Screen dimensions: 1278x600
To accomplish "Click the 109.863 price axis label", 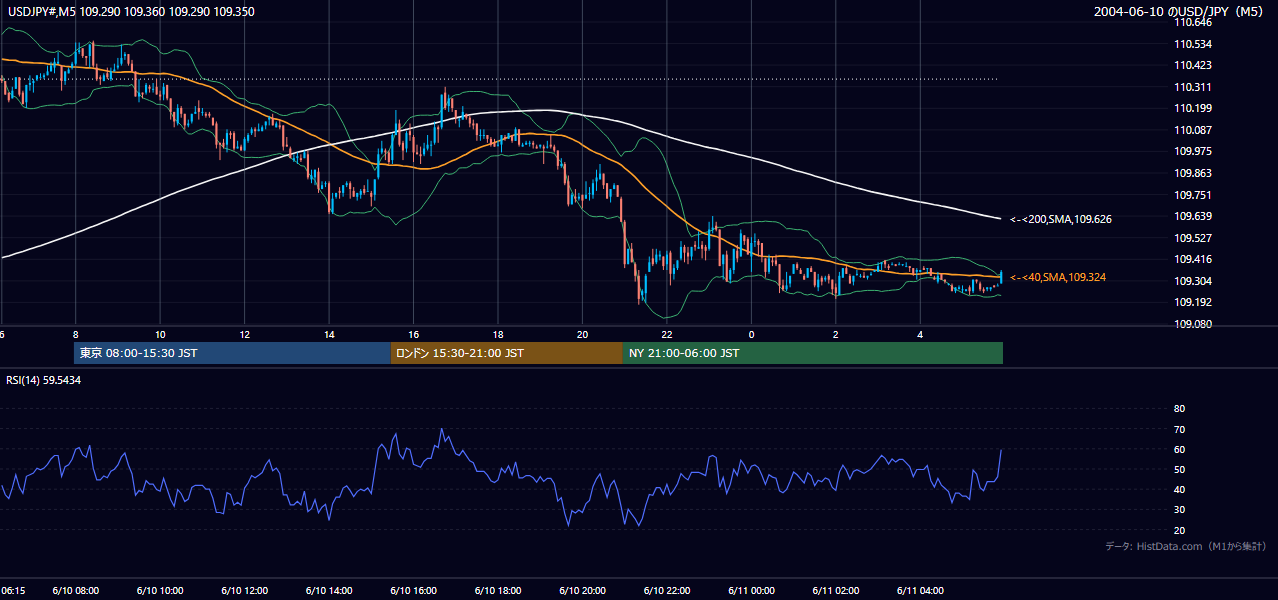I will [x=1192, y=173].
